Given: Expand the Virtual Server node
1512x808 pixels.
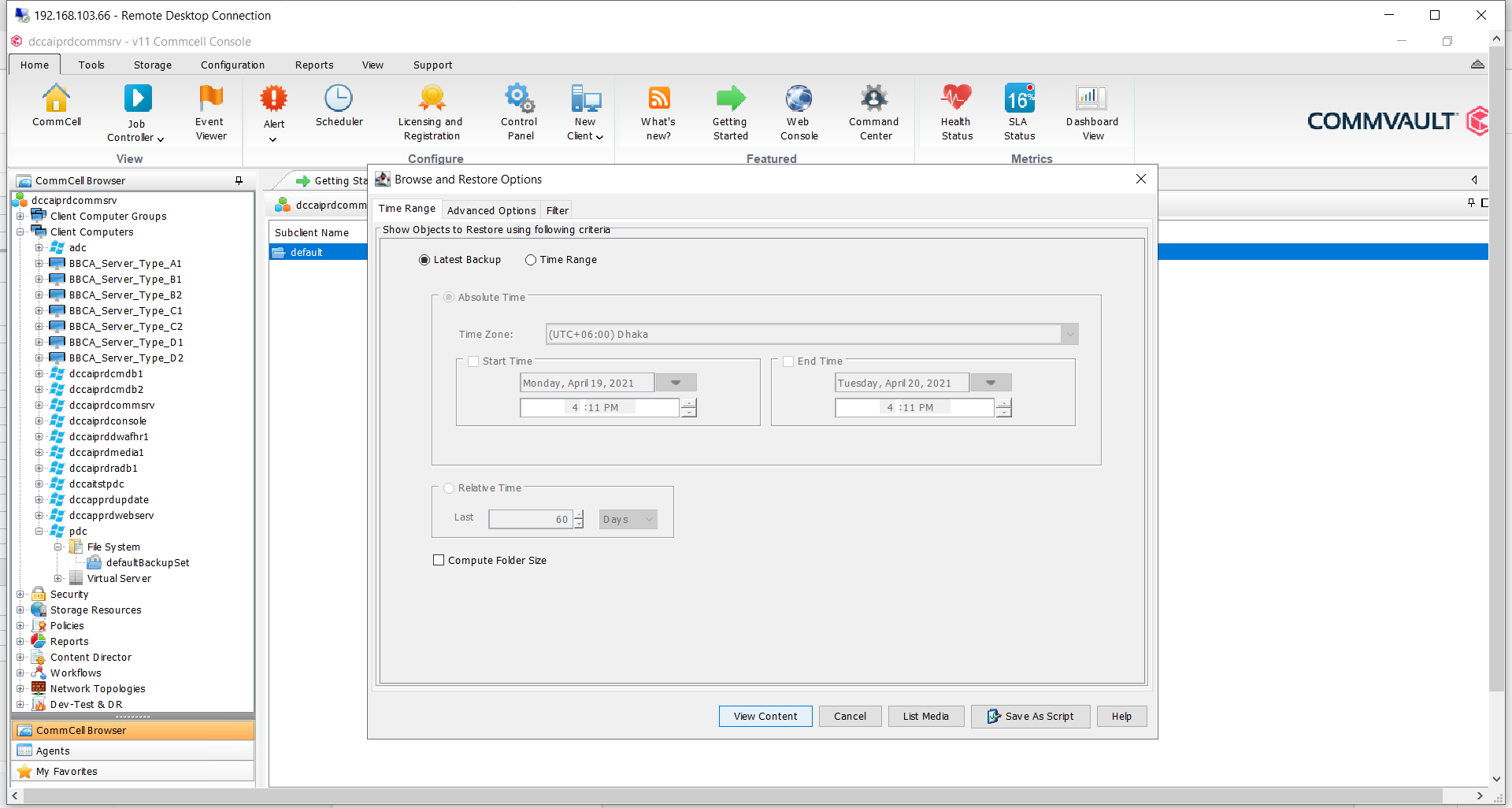Looking at the screenshot, I should pyautogui.click(x=57, y=578).
